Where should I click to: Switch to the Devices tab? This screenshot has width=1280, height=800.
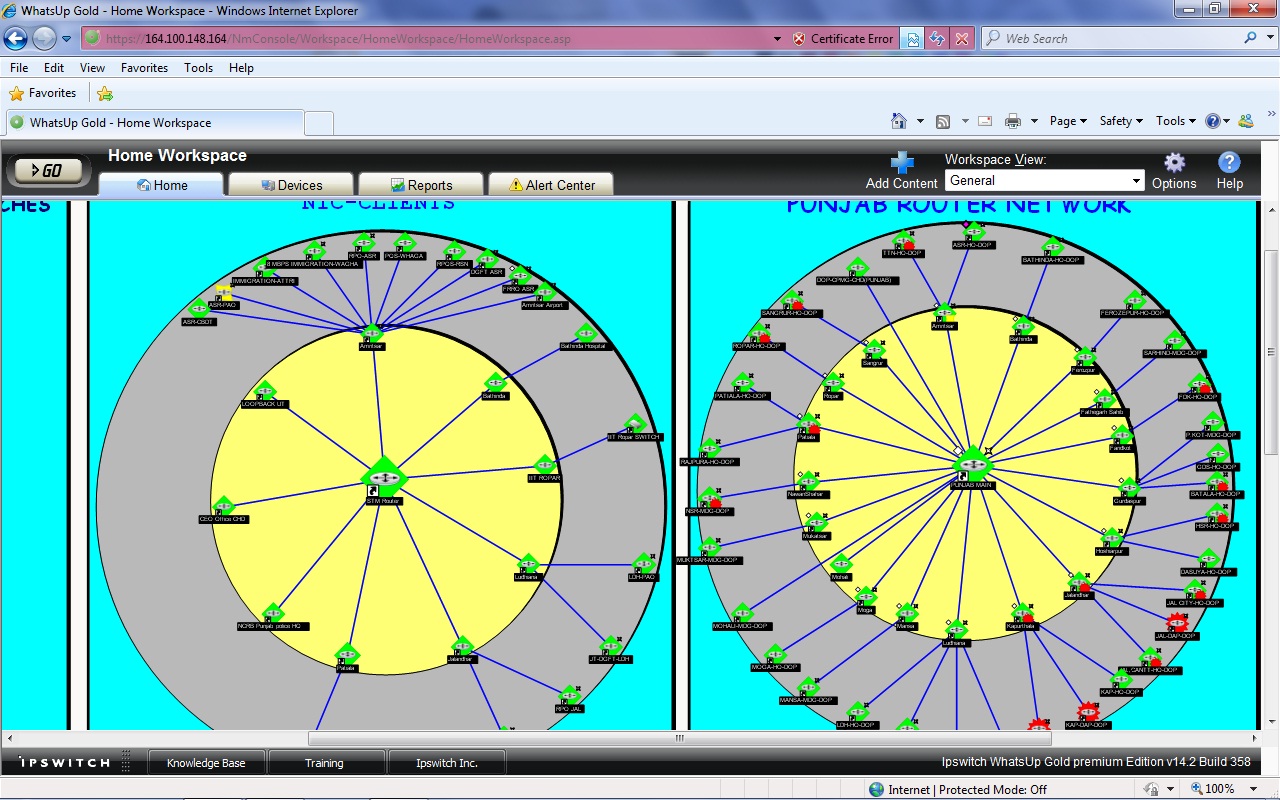tap(291, 185)
